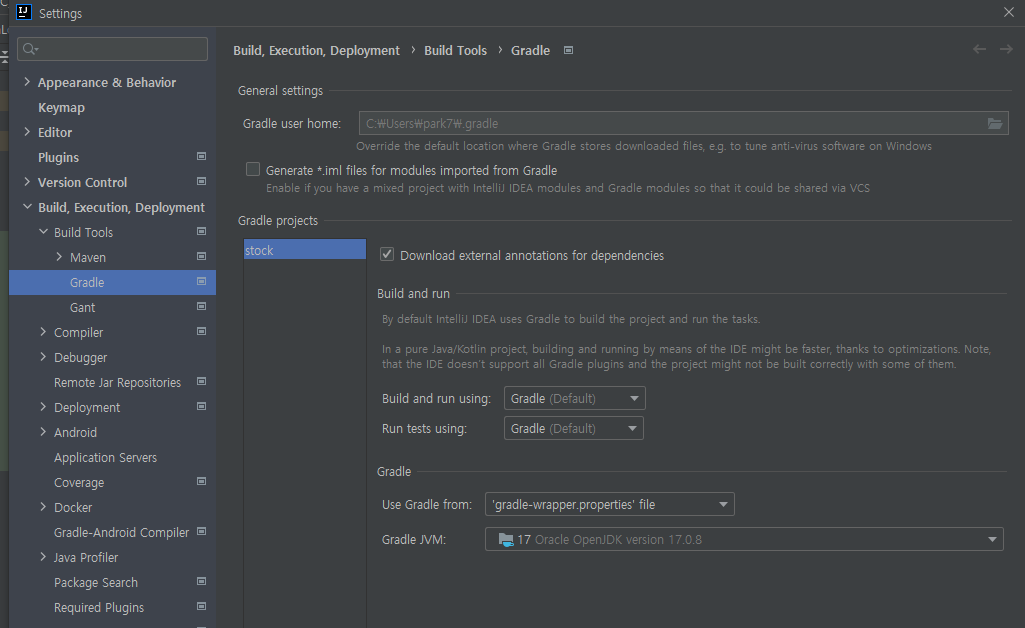Select Gant under Build Tools

(x=82, y=307)
